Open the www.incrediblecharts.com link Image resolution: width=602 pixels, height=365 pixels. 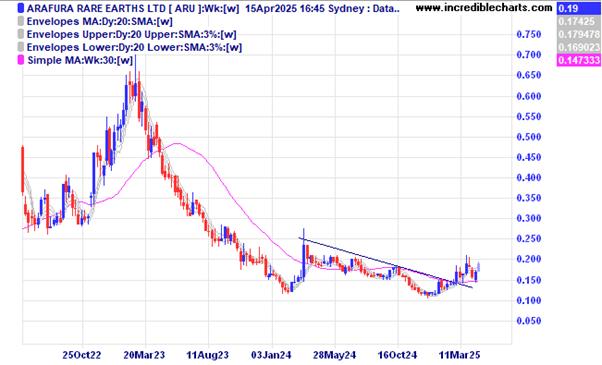tap(484, 7)
